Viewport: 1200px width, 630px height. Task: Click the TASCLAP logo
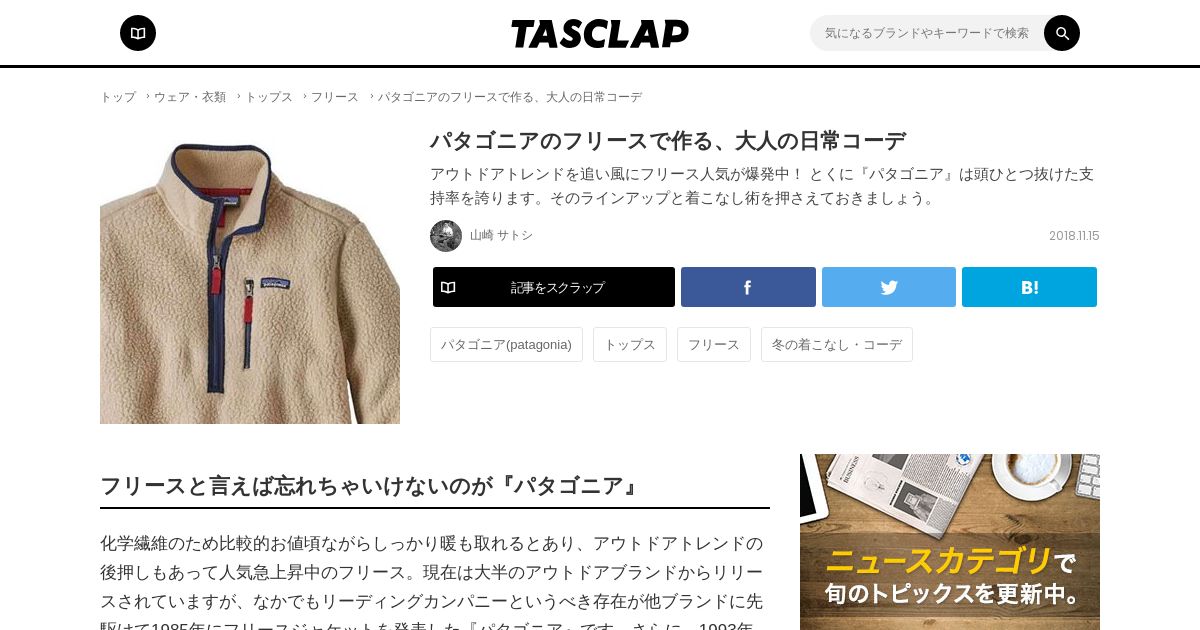(600, 34)
